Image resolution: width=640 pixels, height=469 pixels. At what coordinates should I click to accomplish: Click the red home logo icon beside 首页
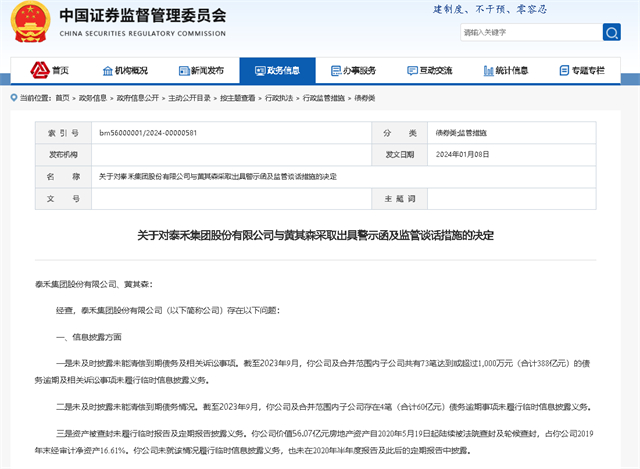pos(40,70)
